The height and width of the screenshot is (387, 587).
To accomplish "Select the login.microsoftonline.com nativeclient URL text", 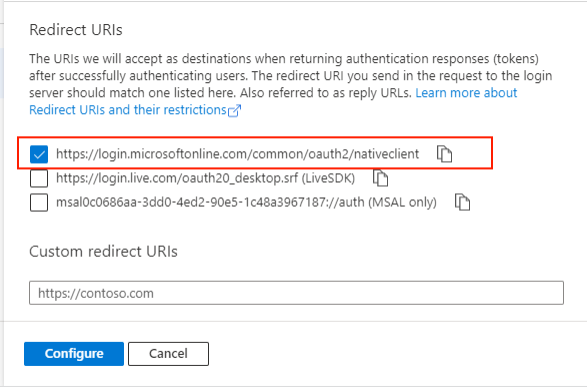I will [237, 154].
